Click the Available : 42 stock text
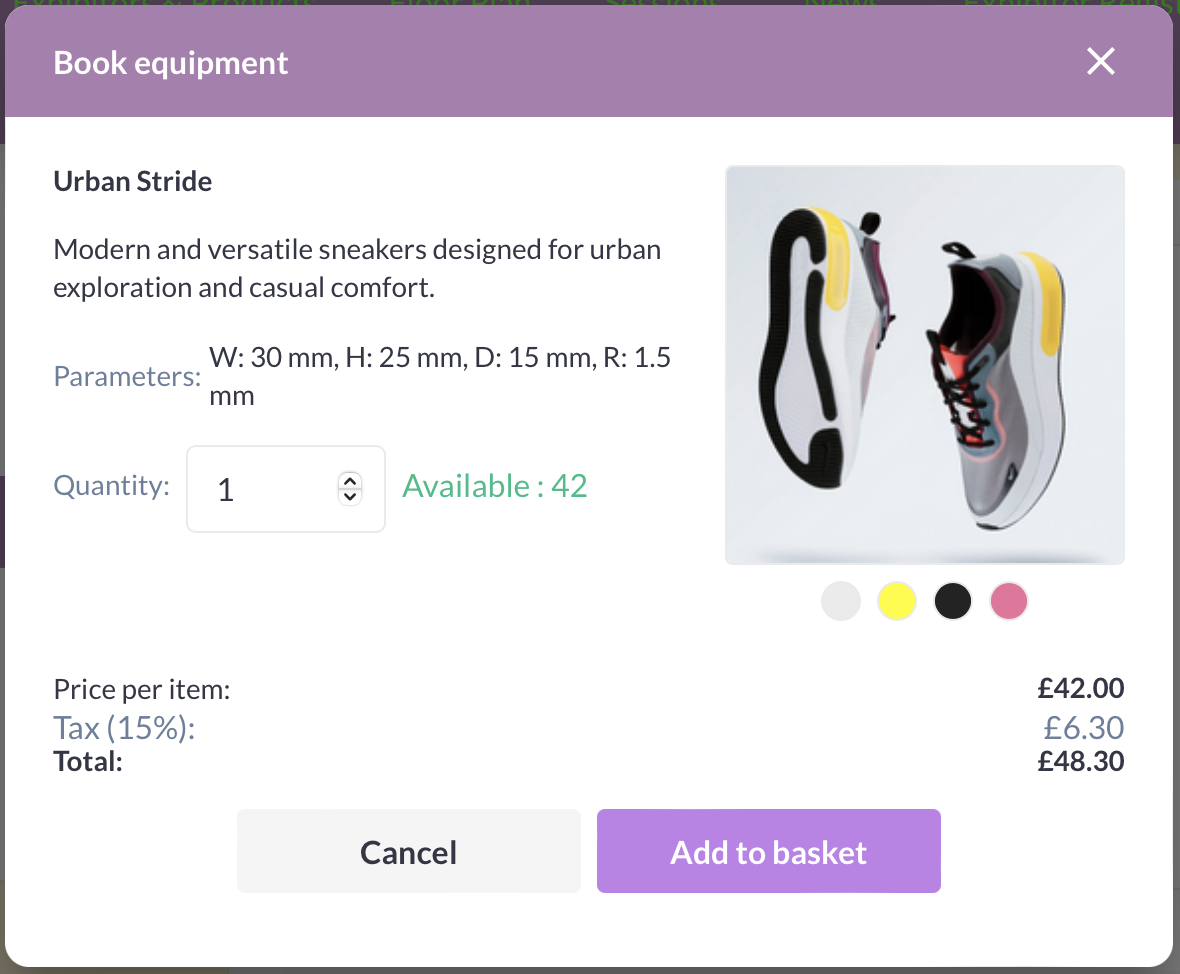This screenshot has width=1180, height=974. click(494, 486)
